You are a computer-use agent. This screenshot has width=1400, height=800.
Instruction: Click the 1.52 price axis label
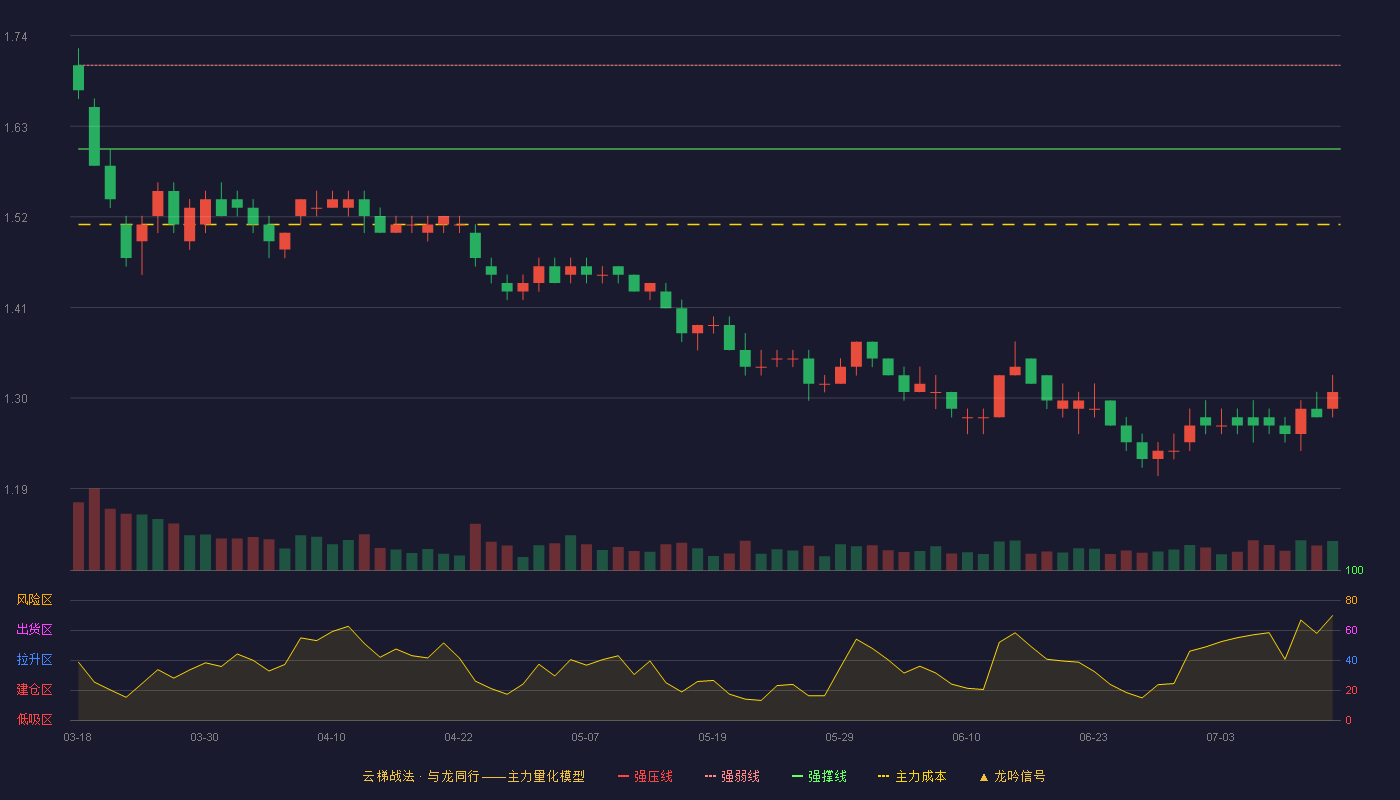(x=16, y=218)
